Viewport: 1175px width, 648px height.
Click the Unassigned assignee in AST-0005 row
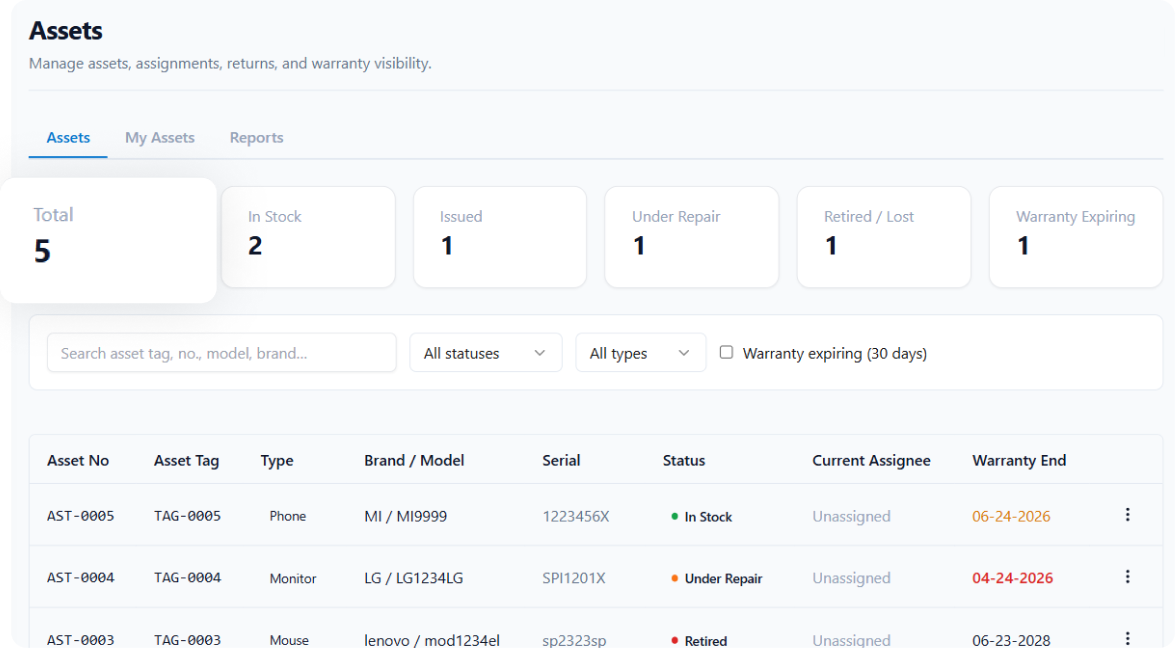[x=851, y=516]
